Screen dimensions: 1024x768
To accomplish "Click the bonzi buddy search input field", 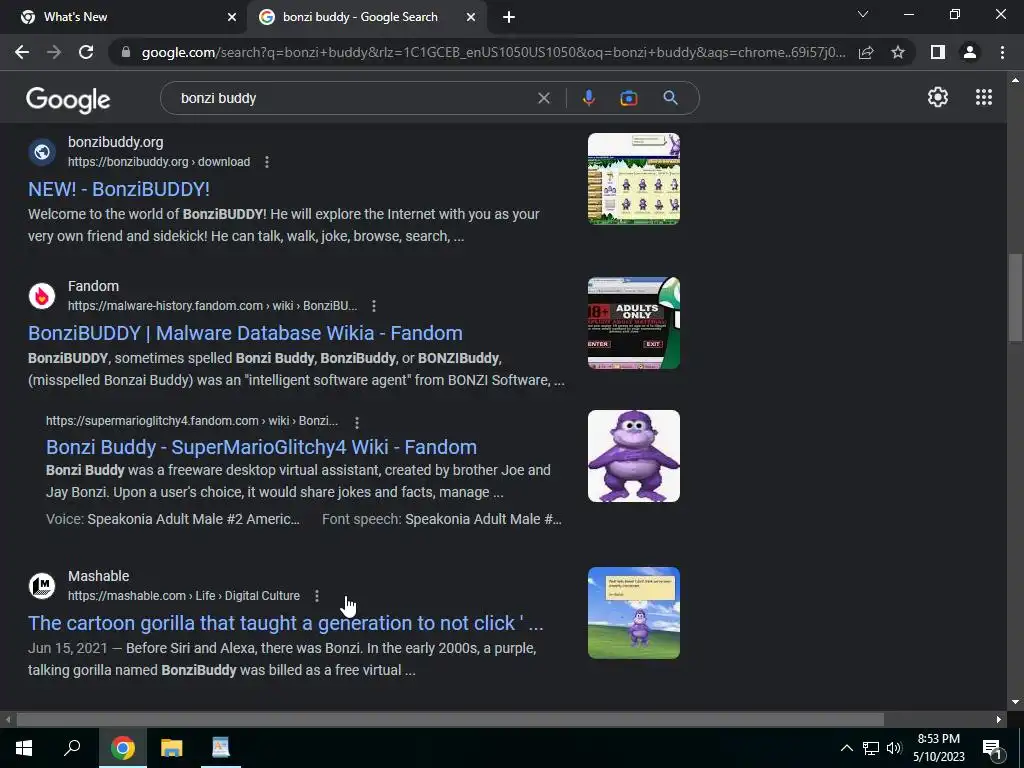I will pyautogui.click(x=353, y=98).
